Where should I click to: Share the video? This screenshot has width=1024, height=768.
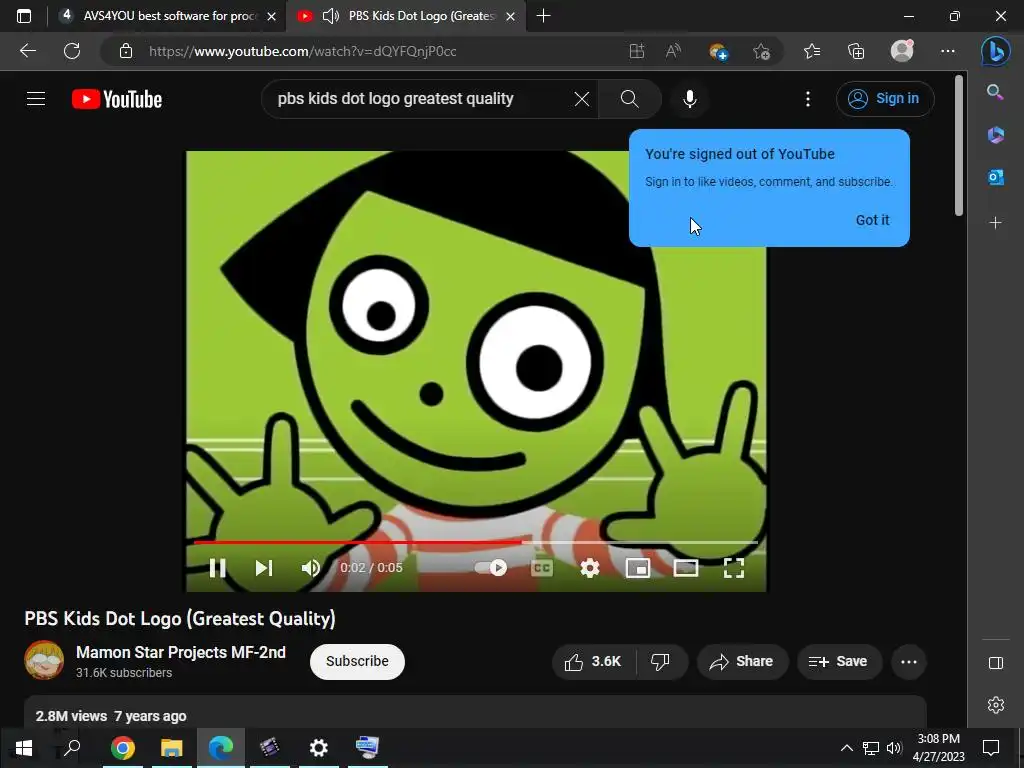tap(742, 662)
